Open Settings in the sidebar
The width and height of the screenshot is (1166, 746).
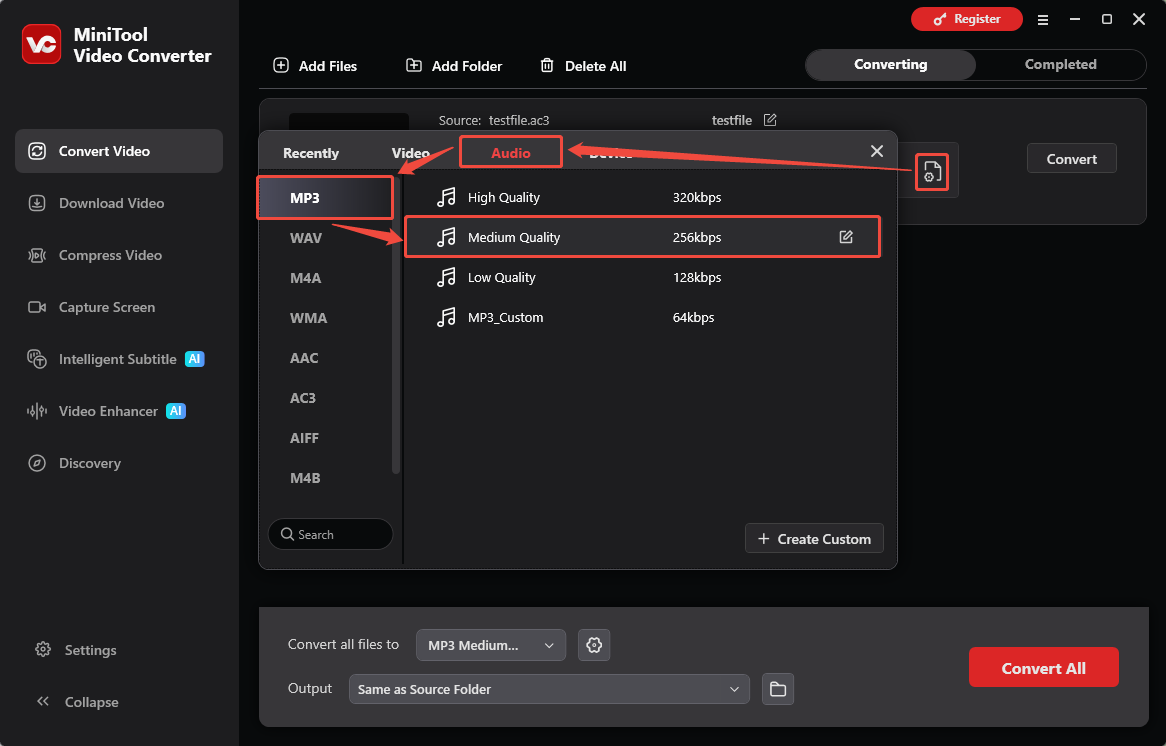pos(77,650)
